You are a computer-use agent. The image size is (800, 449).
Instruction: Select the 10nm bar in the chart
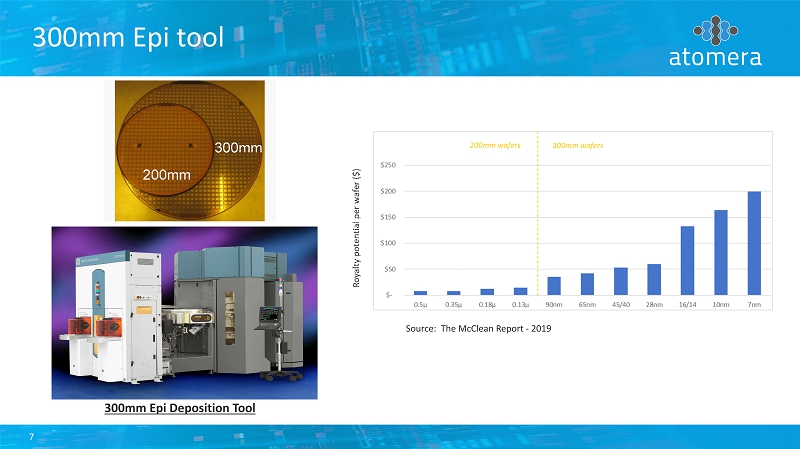click(x=721, y=252)
